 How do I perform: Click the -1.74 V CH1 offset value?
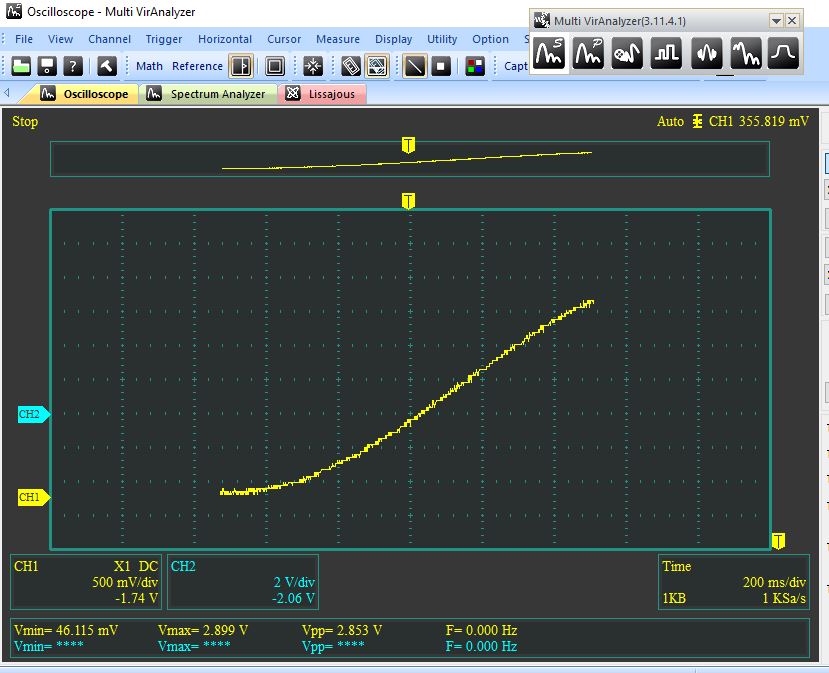136,598
